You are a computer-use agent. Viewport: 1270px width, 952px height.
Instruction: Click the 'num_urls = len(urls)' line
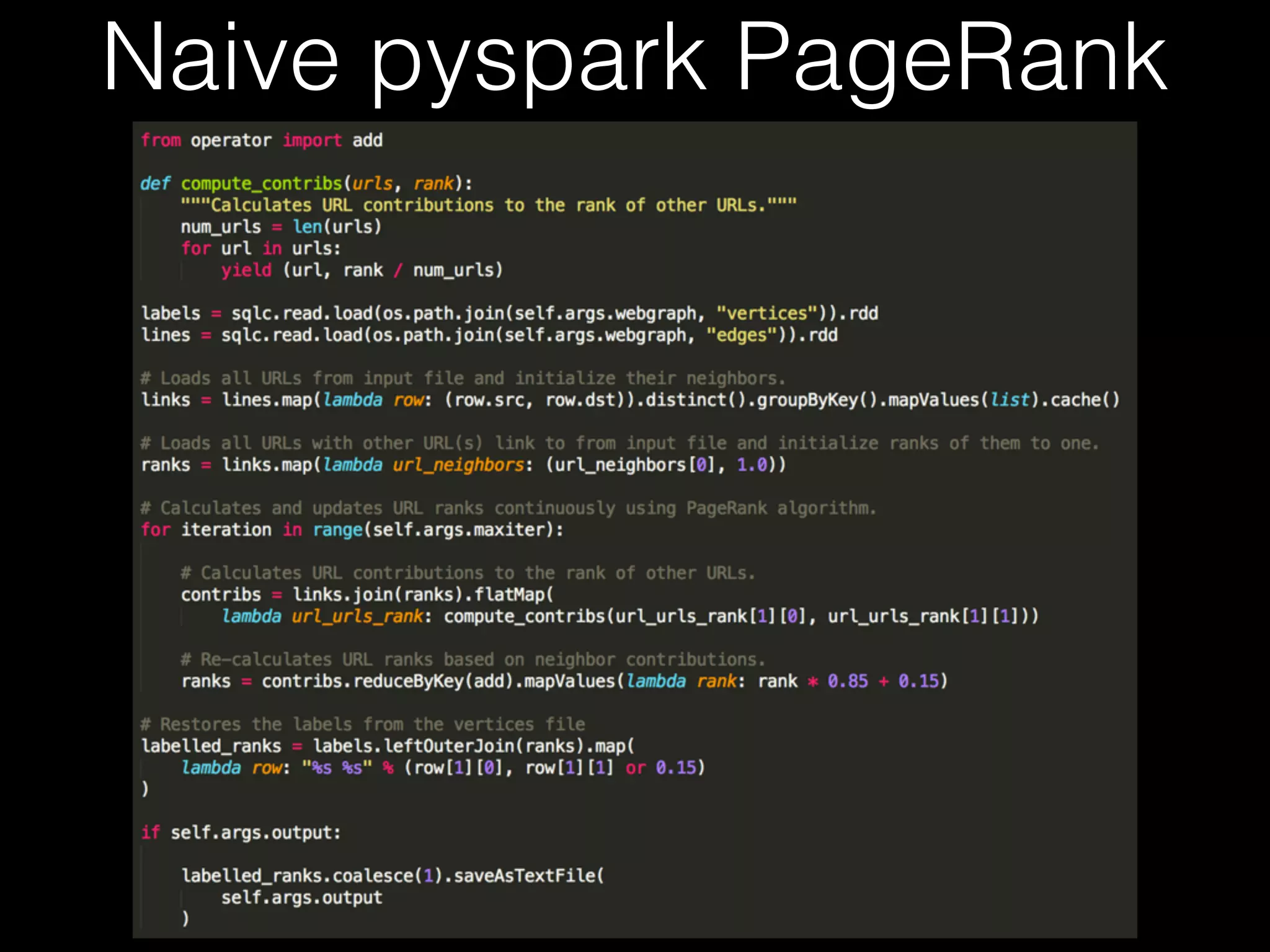click(x=281, y=227)
